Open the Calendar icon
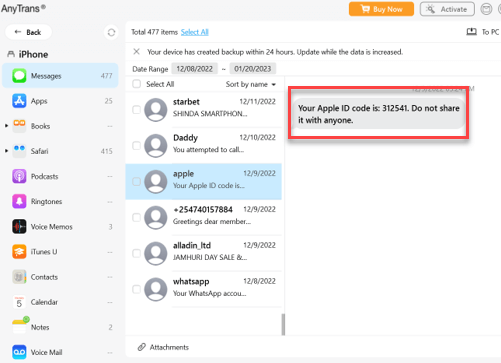This screenshot has width=501, height=363. pos(19,302)
